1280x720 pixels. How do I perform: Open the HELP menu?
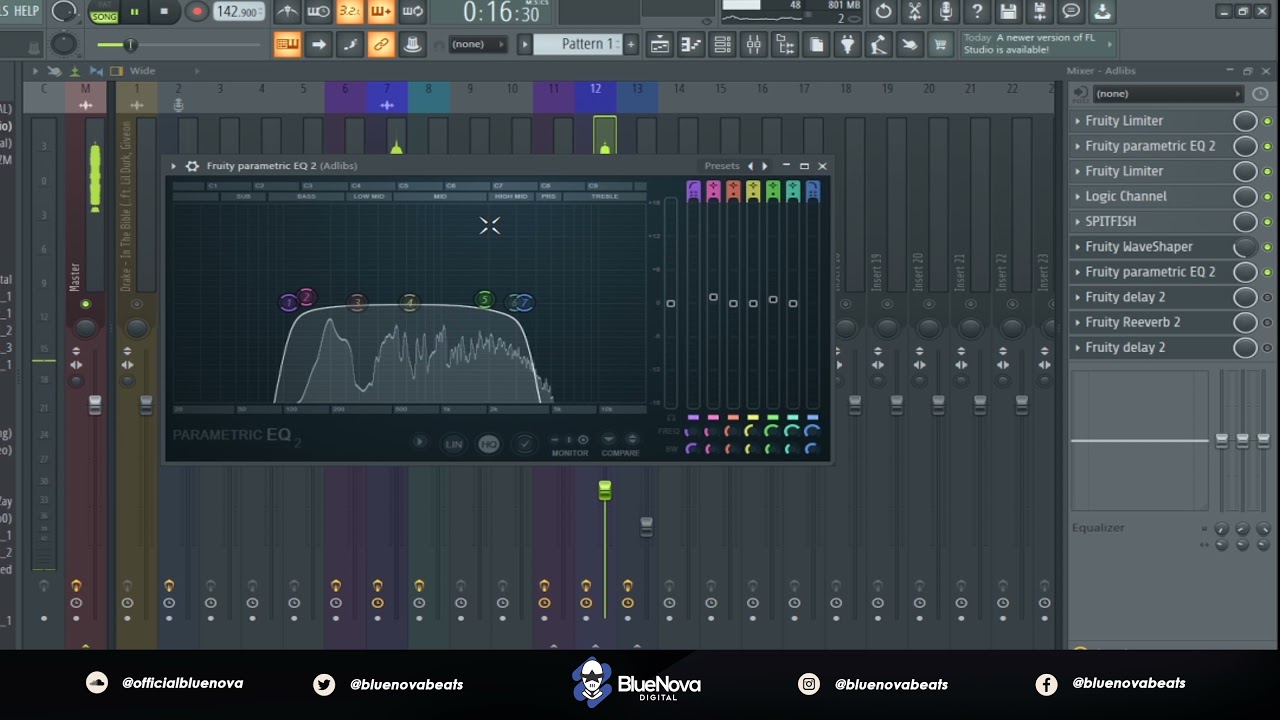pos(26,11)
